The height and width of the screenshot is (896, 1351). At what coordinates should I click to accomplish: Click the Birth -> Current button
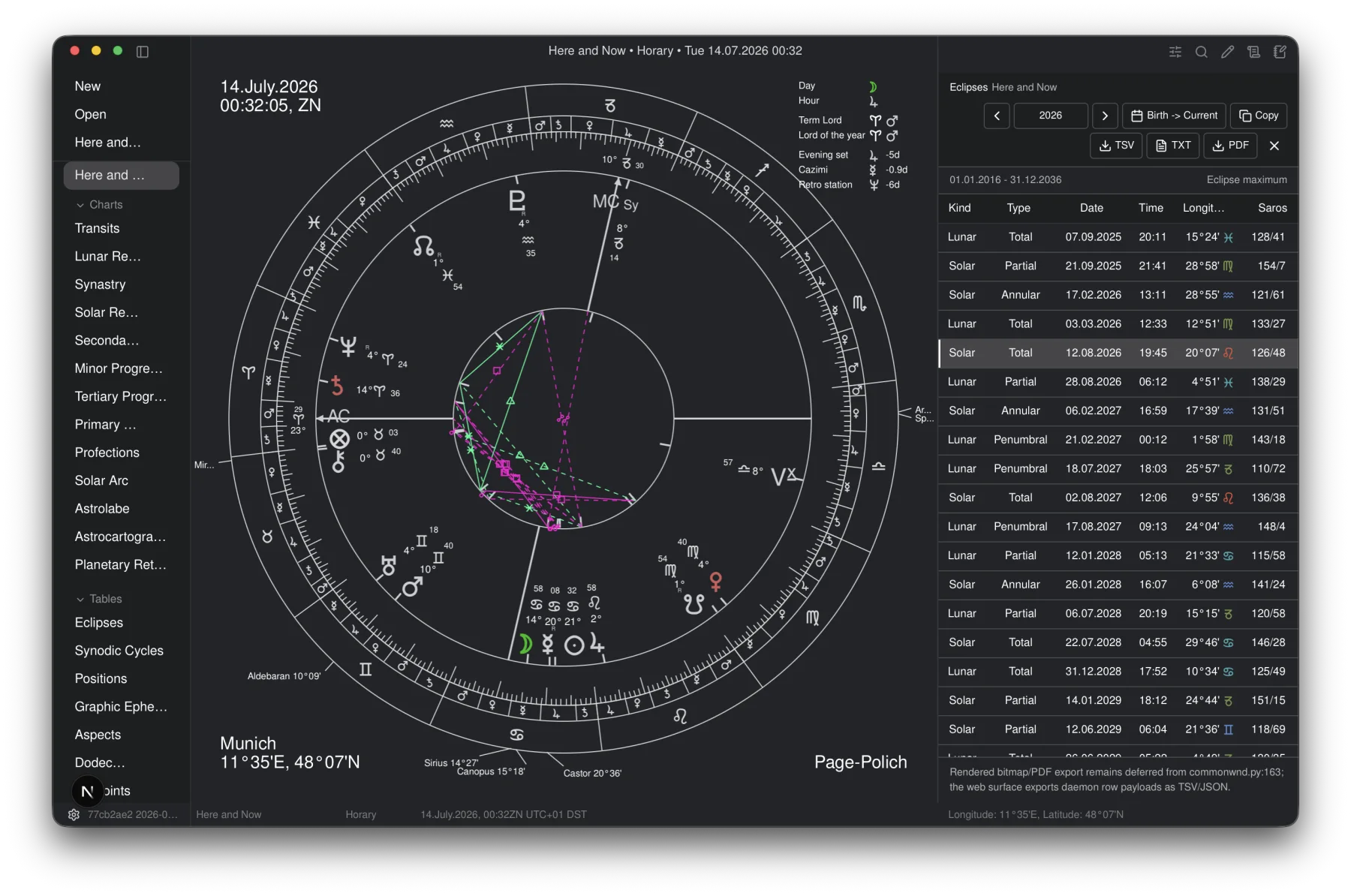click(1174, 116)
